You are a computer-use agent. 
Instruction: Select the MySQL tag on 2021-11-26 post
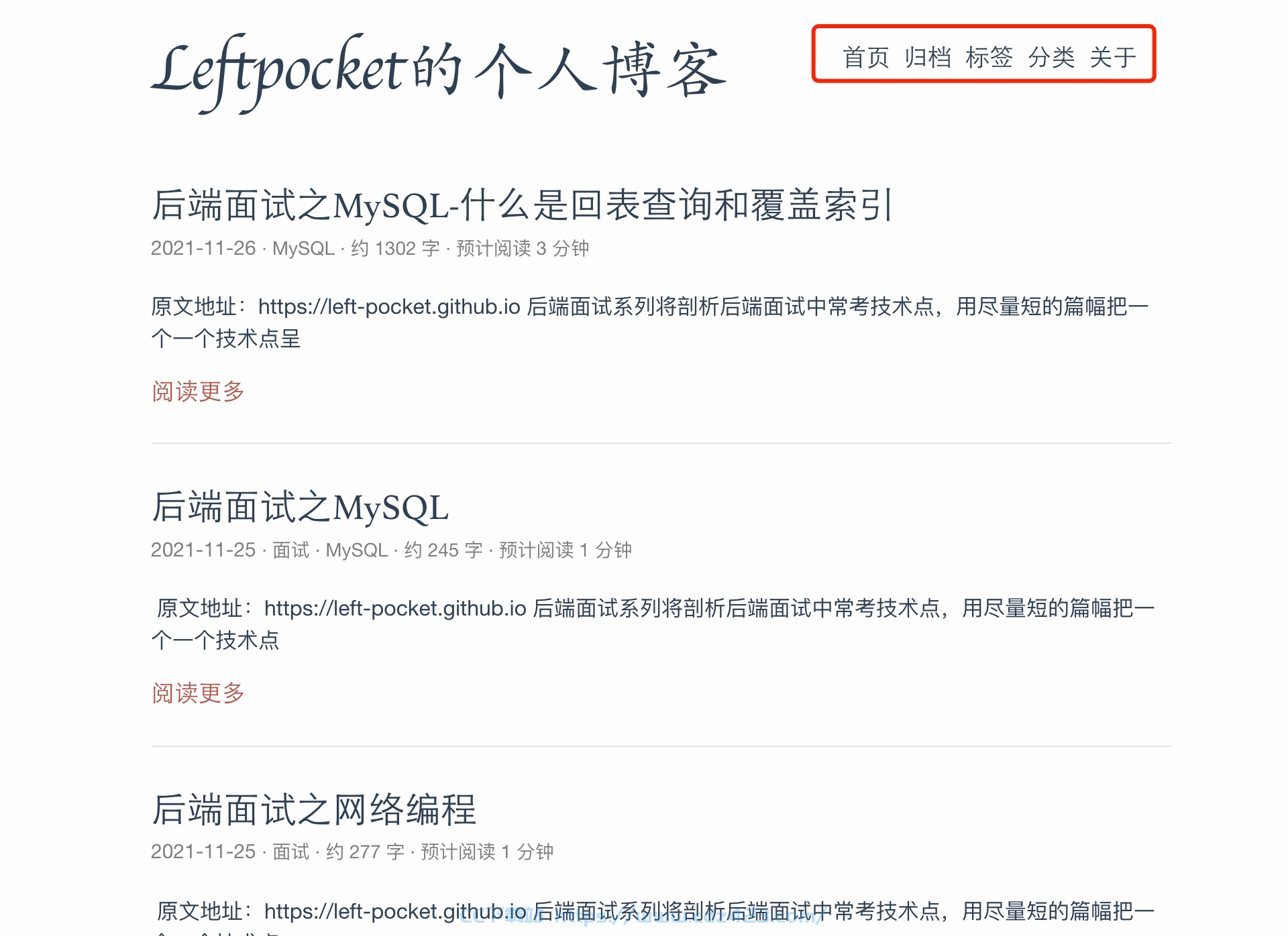pos(303,248)
